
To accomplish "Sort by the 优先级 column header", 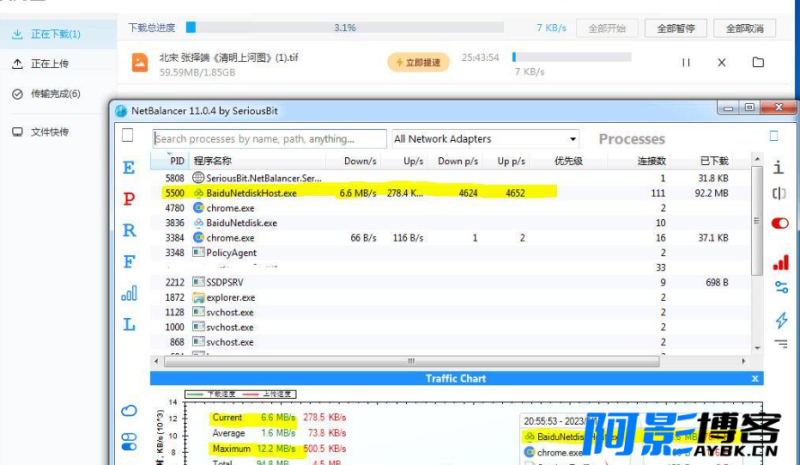I will click(x=568, y=161).
